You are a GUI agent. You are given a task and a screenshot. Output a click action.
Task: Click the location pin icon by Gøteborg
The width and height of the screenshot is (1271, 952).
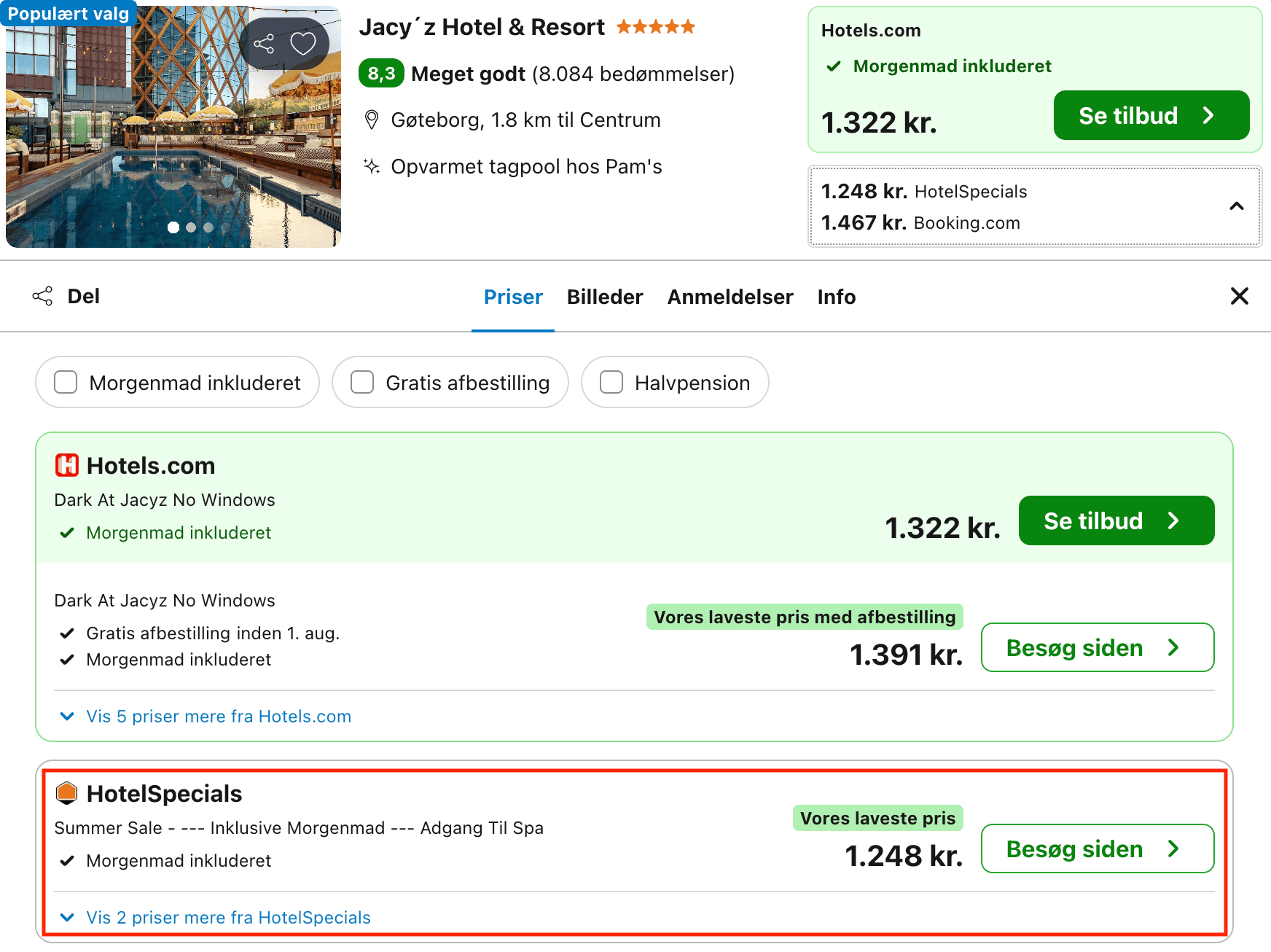372,120
